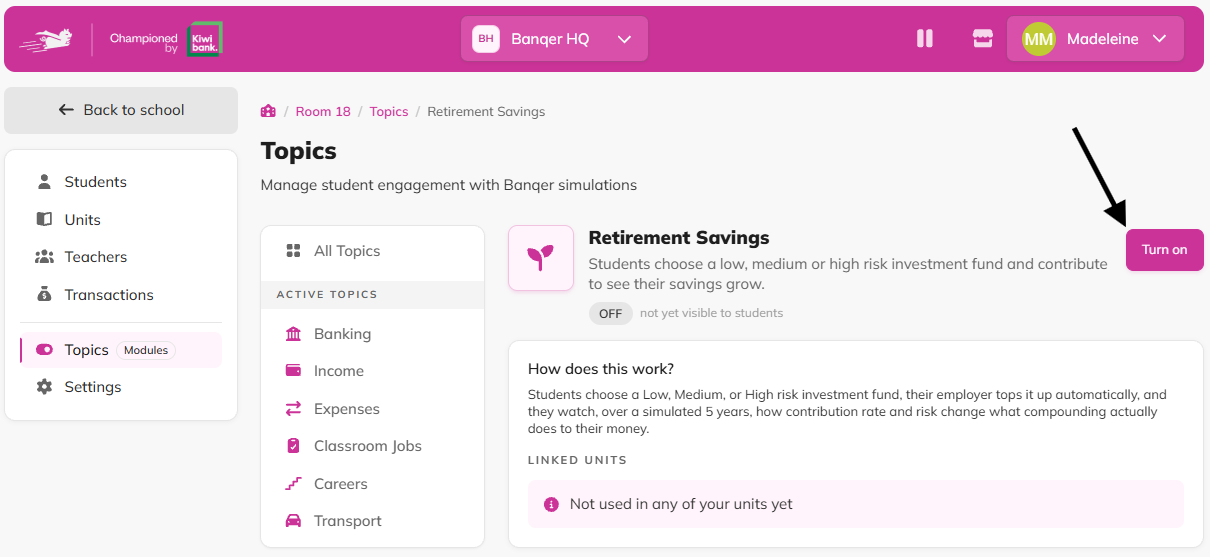Select the Transport car icon
The width and height of the screenshot is (1210, 557).
click(x=293, y=521)
